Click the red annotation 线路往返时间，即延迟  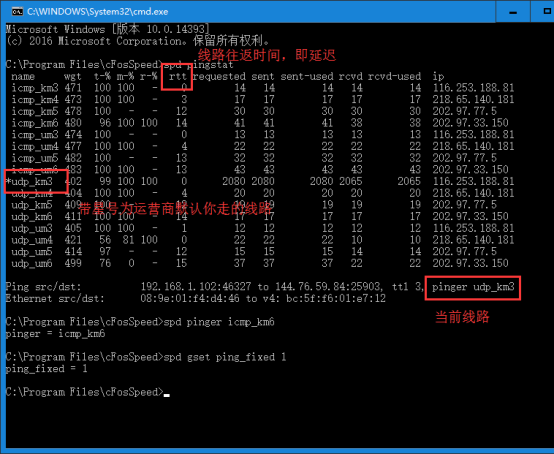[x=266, y=55]
